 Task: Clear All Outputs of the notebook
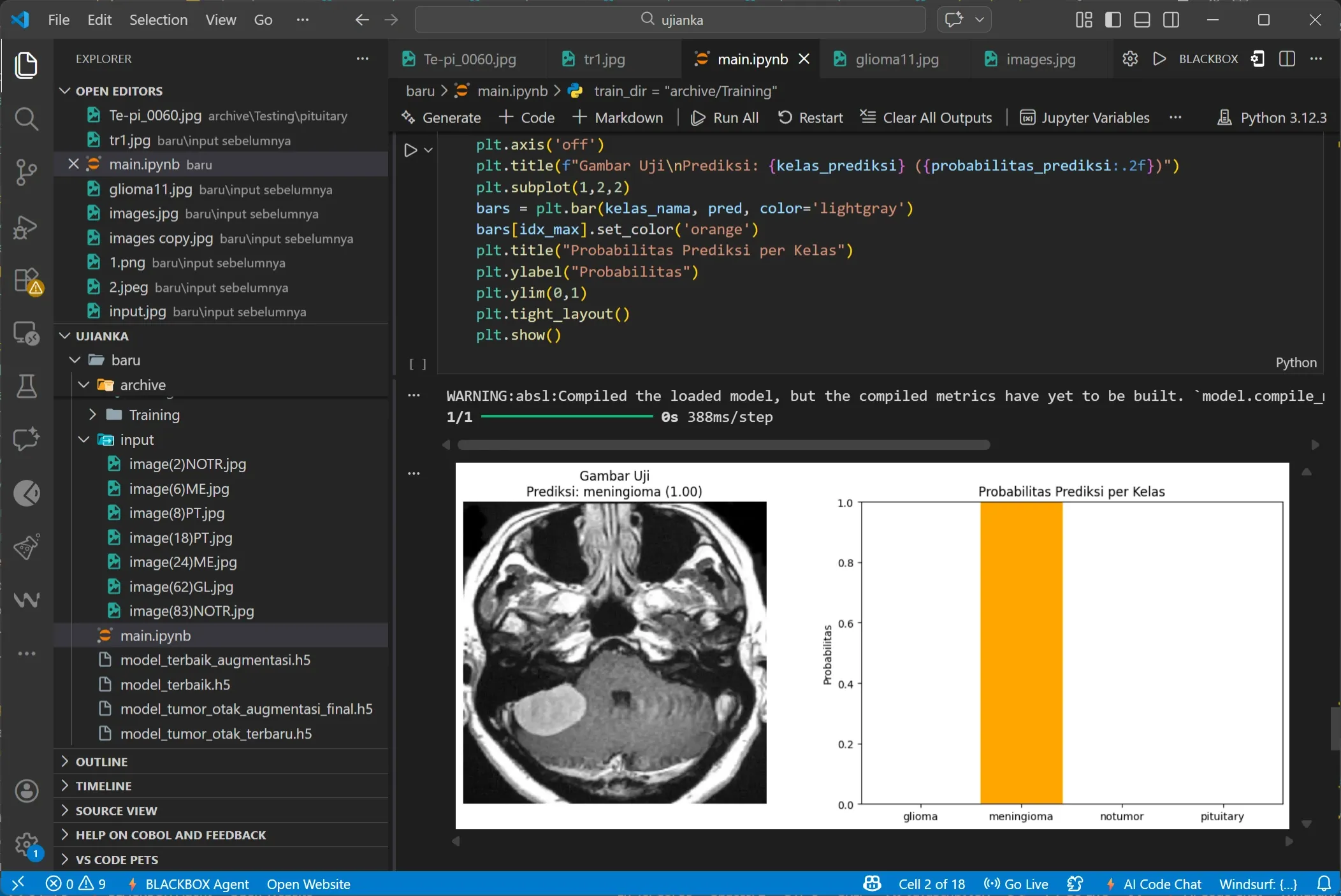tap(926, 117)
